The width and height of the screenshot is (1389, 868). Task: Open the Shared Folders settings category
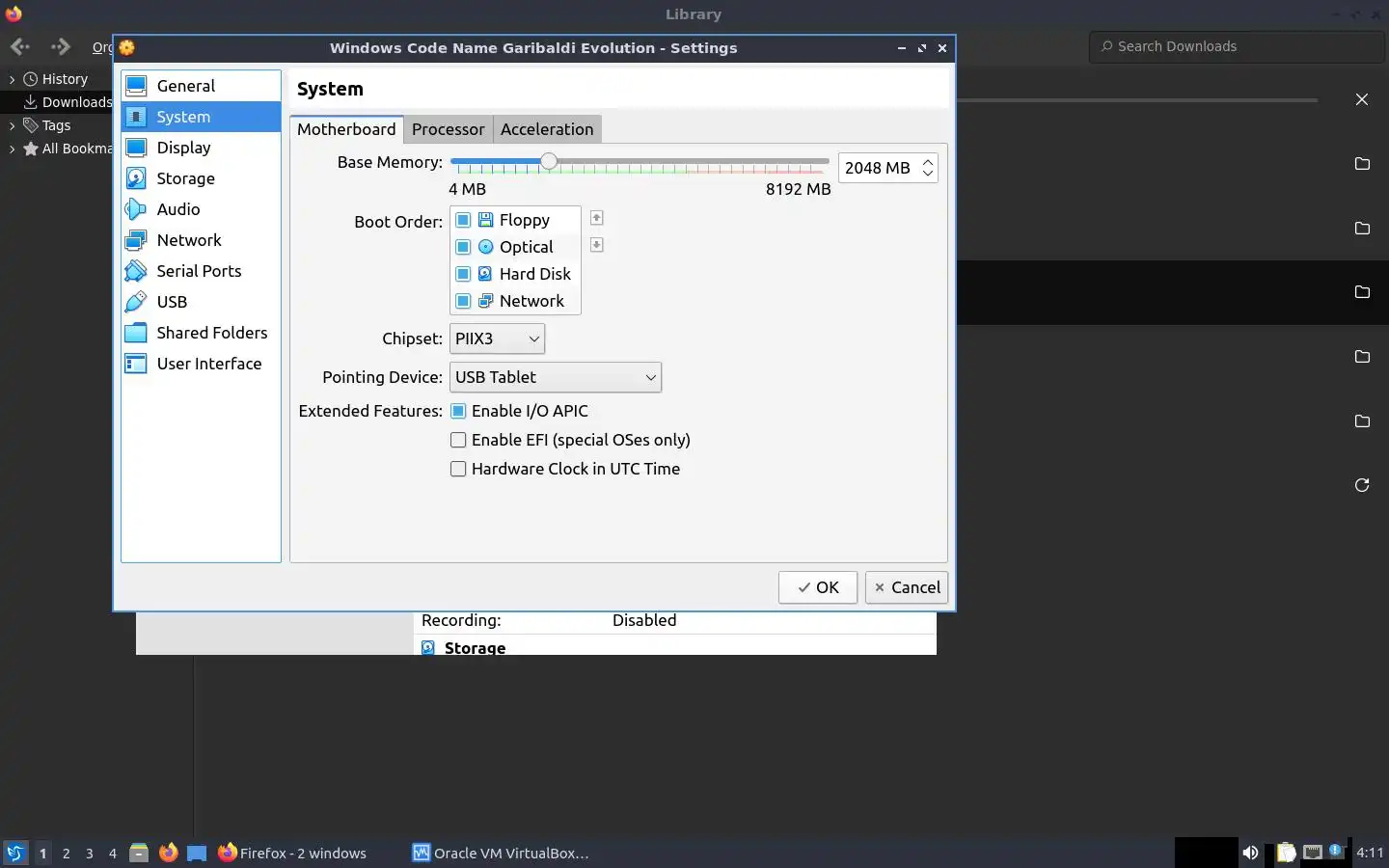(201, 333)
